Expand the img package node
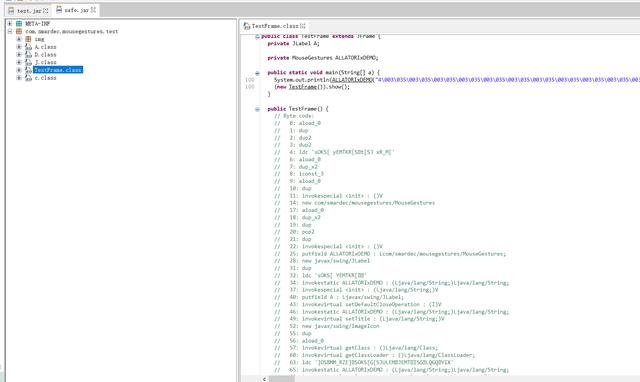This screenshot has width=640, height=382. [x=19, y=39]
